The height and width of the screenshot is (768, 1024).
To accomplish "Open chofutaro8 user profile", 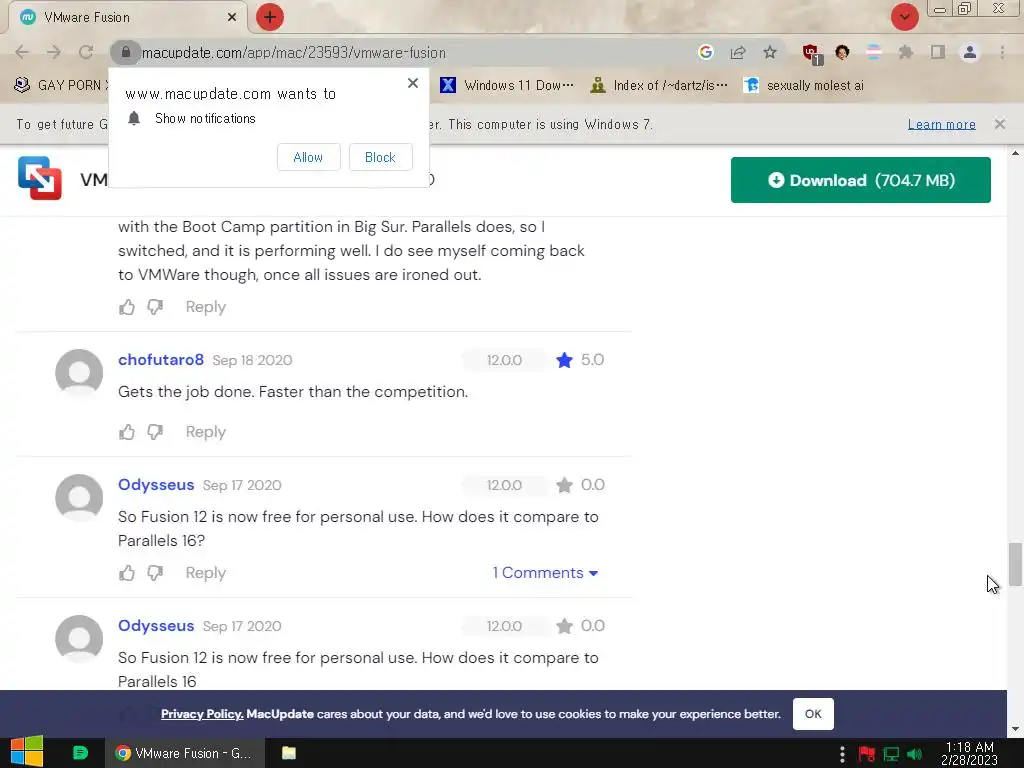I will tap(161, 360).
